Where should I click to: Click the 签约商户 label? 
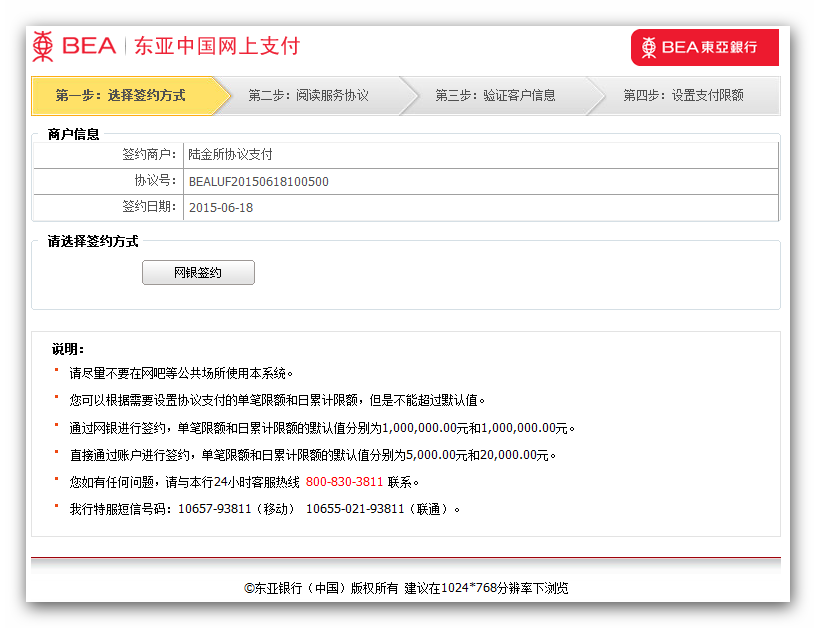point(149,155)
